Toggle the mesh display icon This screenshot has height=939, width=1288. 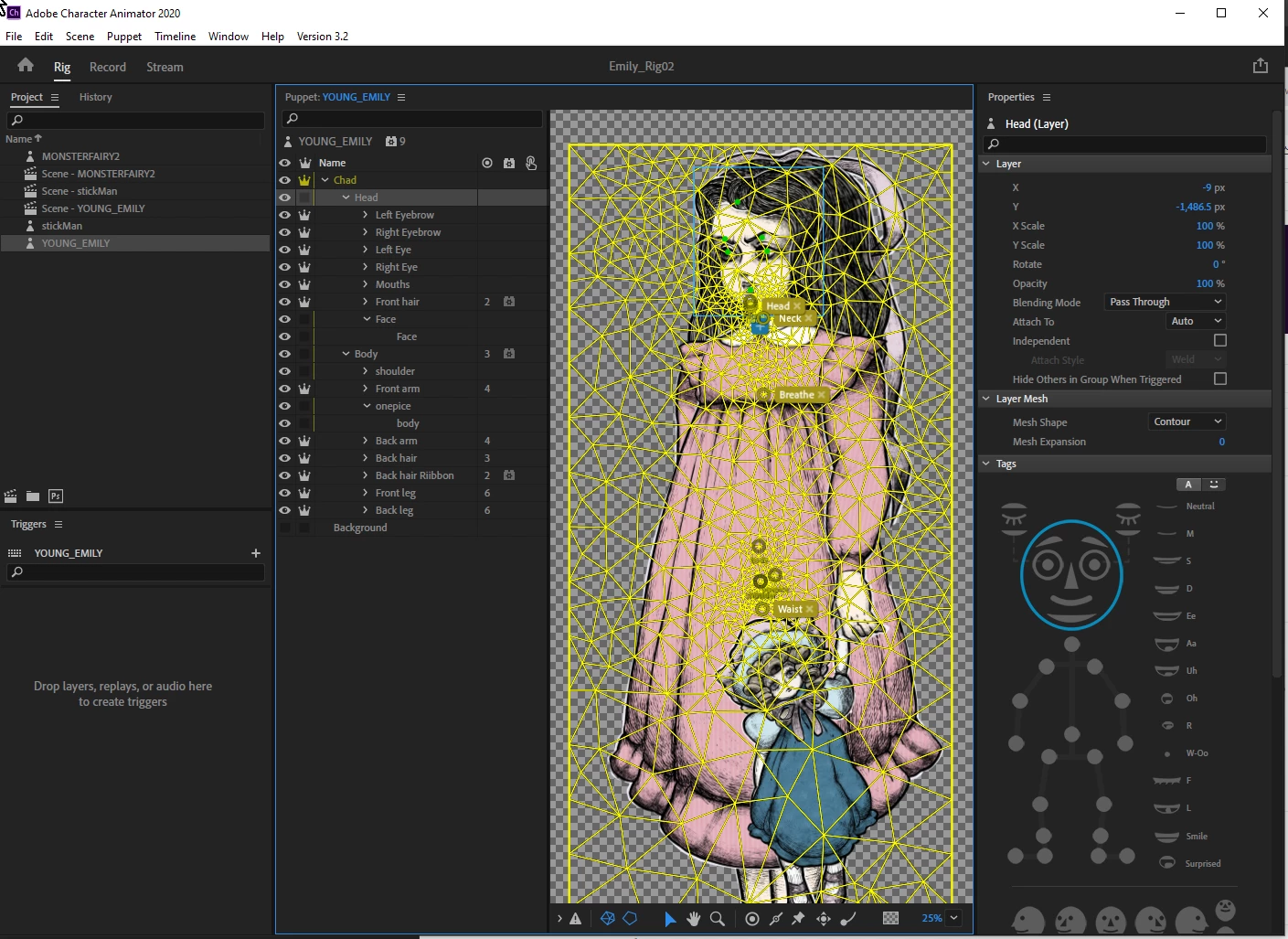pyautogui.click(x=607, y=919)
